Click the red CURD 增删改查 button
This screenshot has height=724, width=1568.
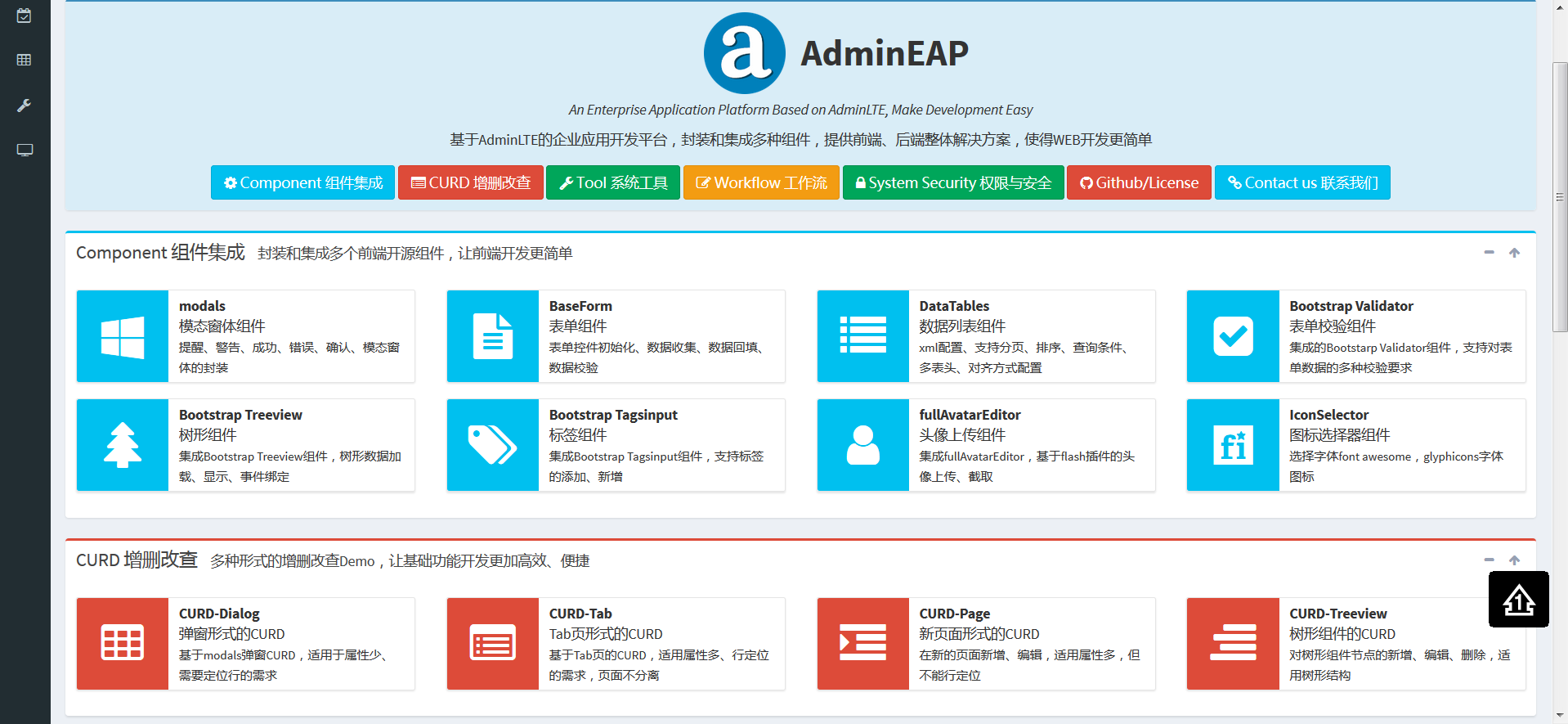[471, 182]
